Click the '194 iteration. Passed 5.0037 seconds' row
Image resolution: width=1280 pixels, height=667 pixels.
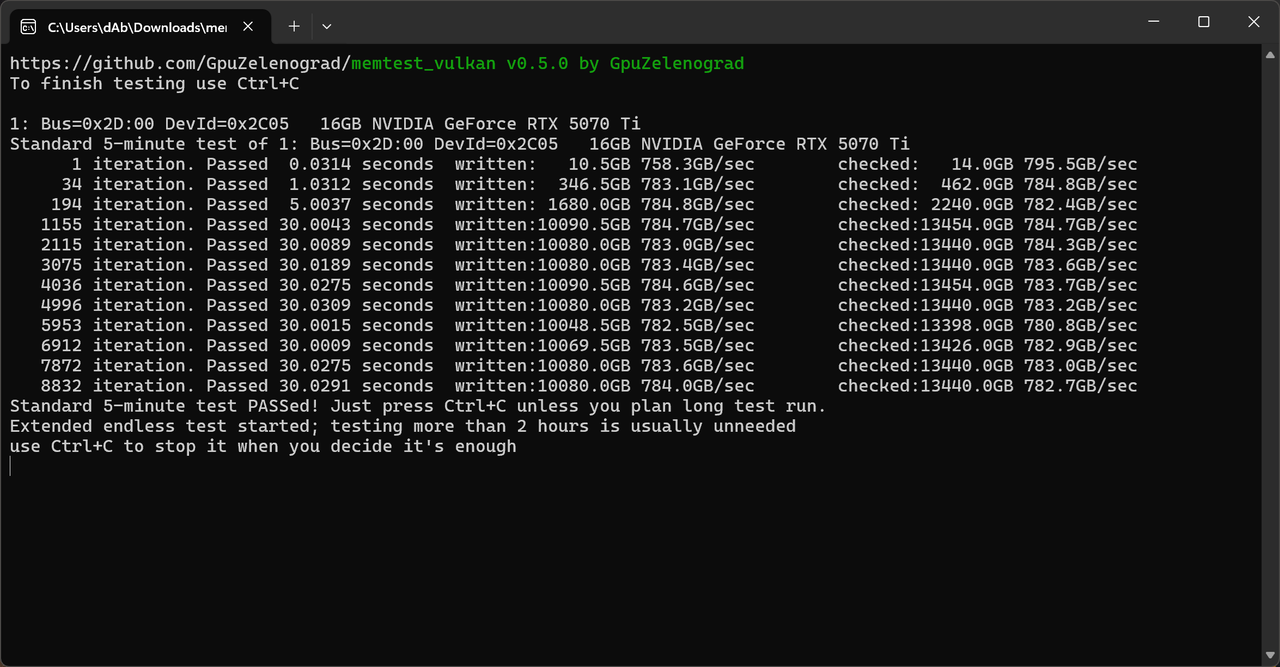pyautogui.click(x=574, y=204)
